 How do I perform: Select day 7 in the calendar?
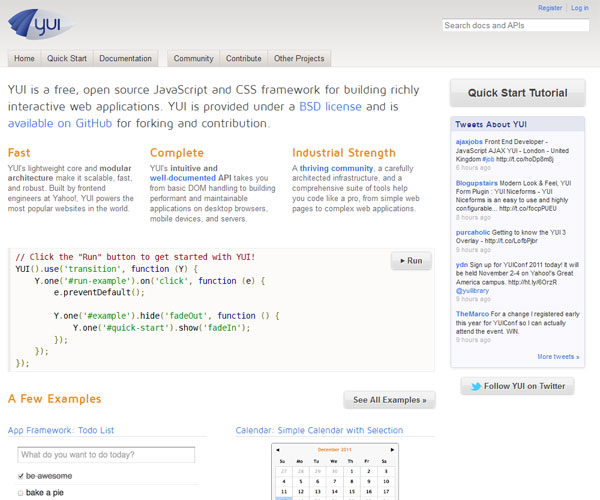pyautogui.click(x=335, y=482)
